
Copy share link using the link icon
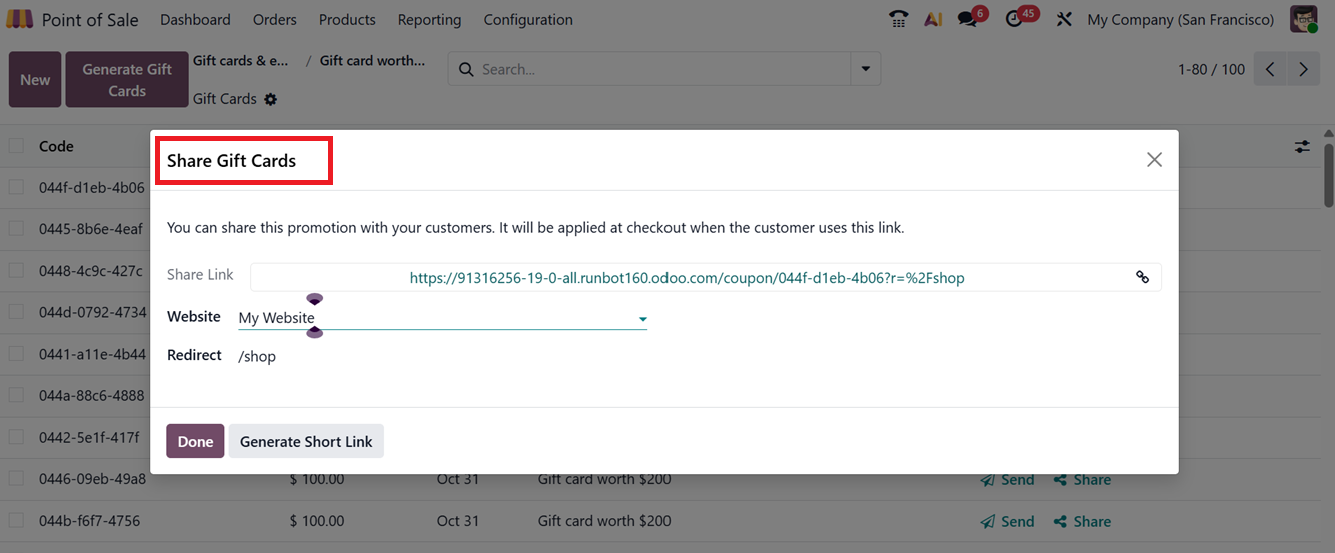tap(1142, 278)
